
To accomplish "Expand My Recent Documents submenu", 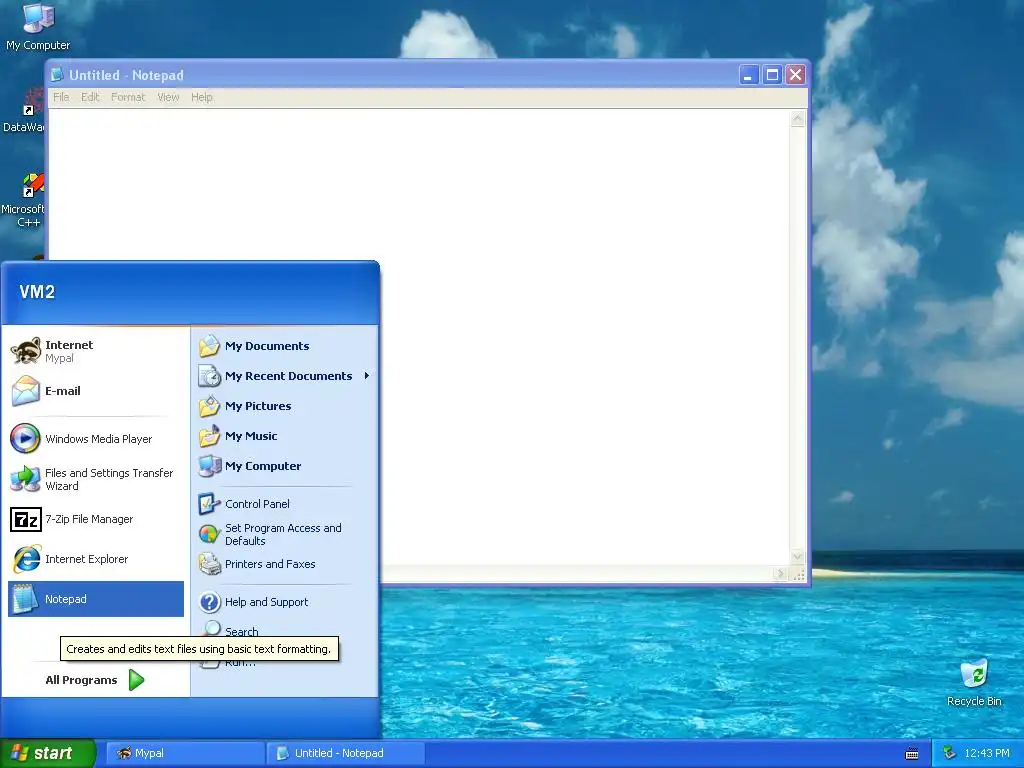I will tap(285, 376).
